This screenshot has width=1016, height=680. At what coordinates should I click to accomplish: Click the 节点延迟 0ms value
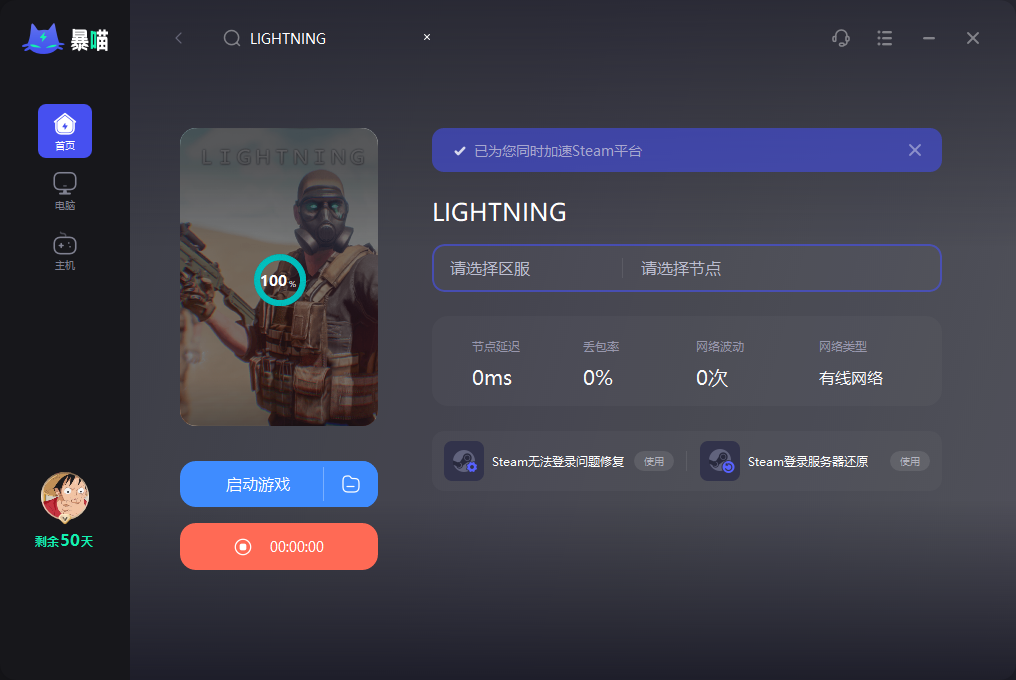pyautogui.click(x=492, y=378)
